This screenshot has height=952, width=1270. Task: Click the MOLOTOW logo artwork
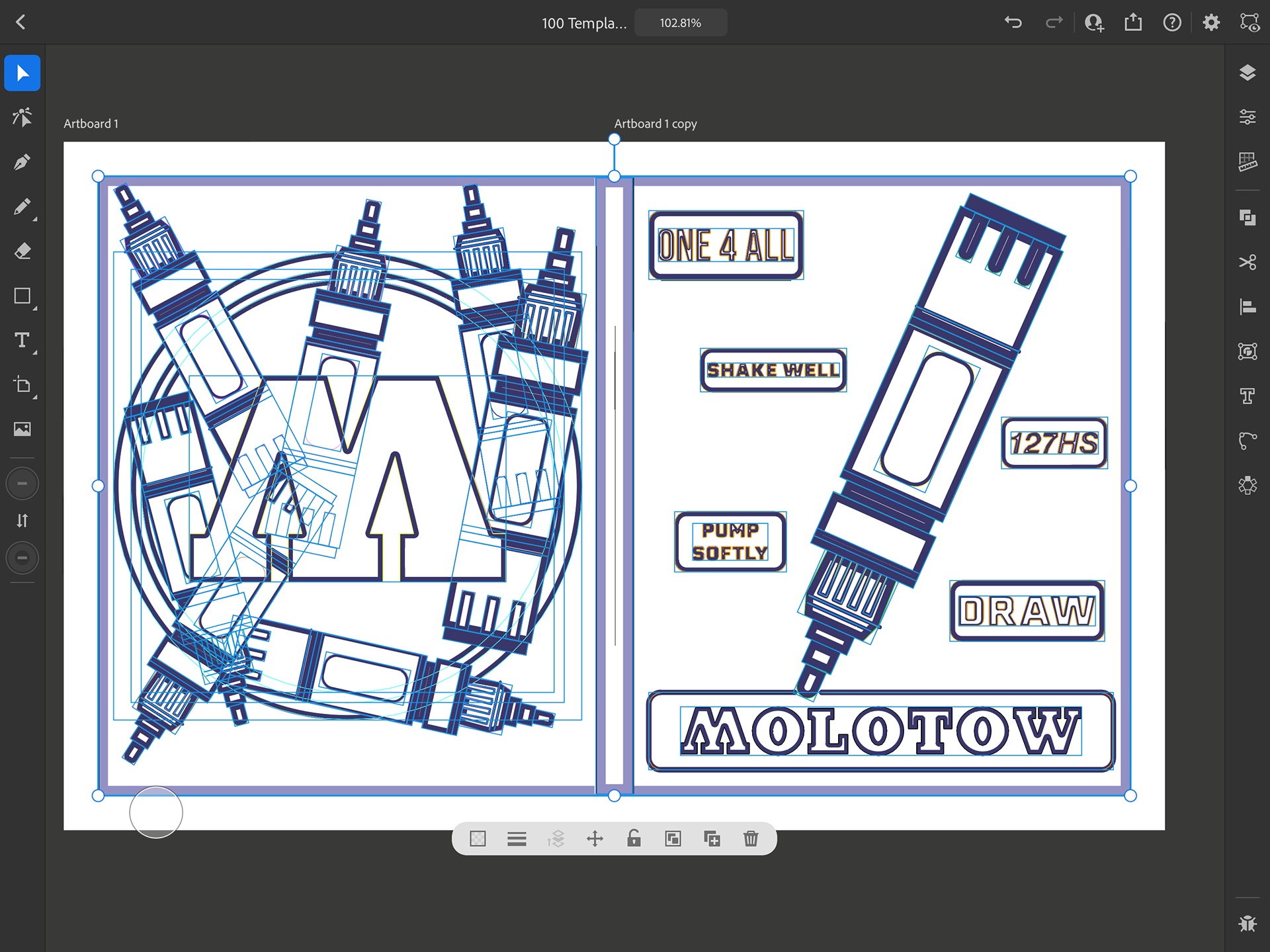881,731
